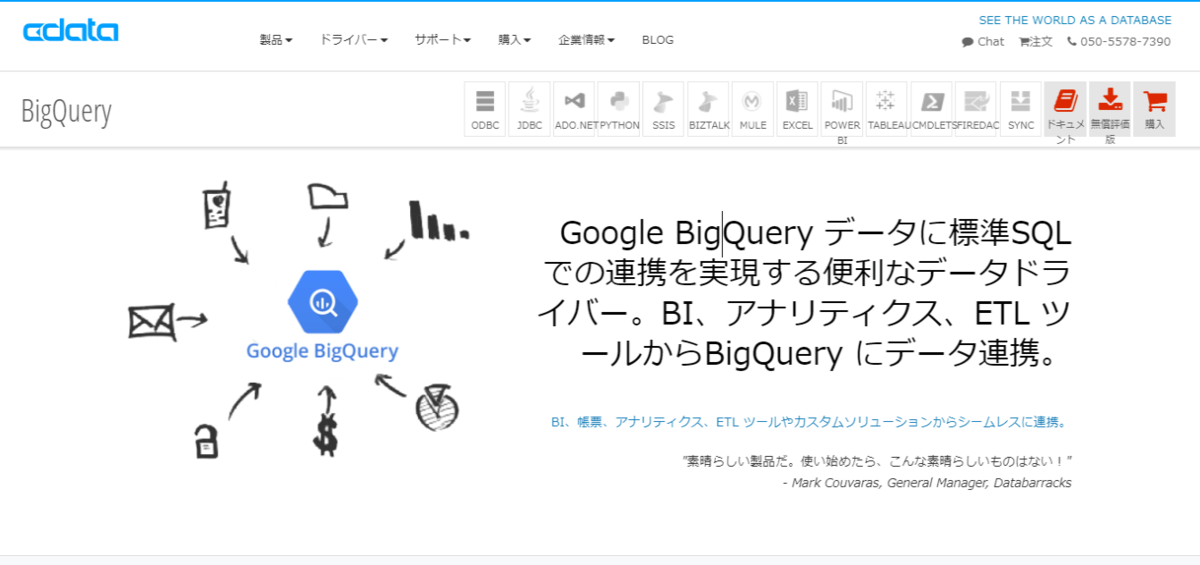Click the CData logo
This screenshot has height=565, width=1200.
pos(71,31)
